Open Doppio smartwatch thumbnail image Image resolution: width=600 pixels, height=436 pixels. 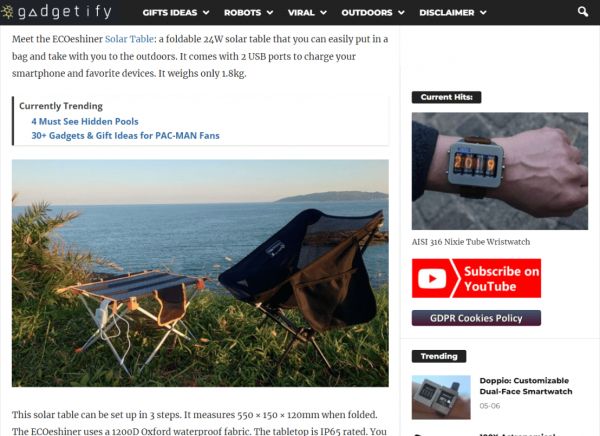[x=441, y=397]
